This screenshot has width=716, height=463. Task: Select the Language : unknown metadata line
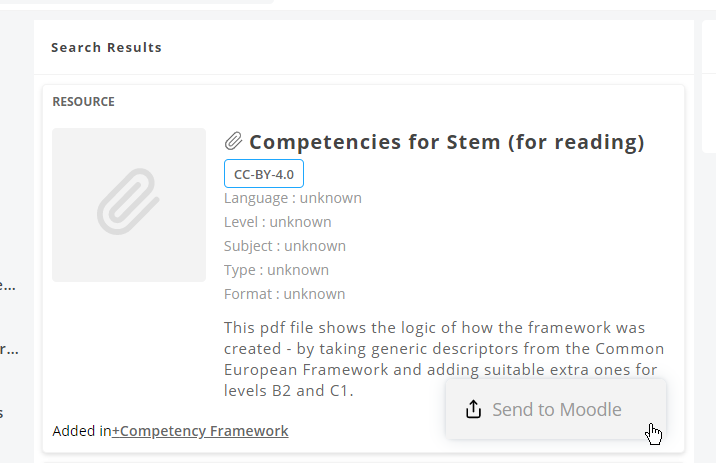point(293,198)
